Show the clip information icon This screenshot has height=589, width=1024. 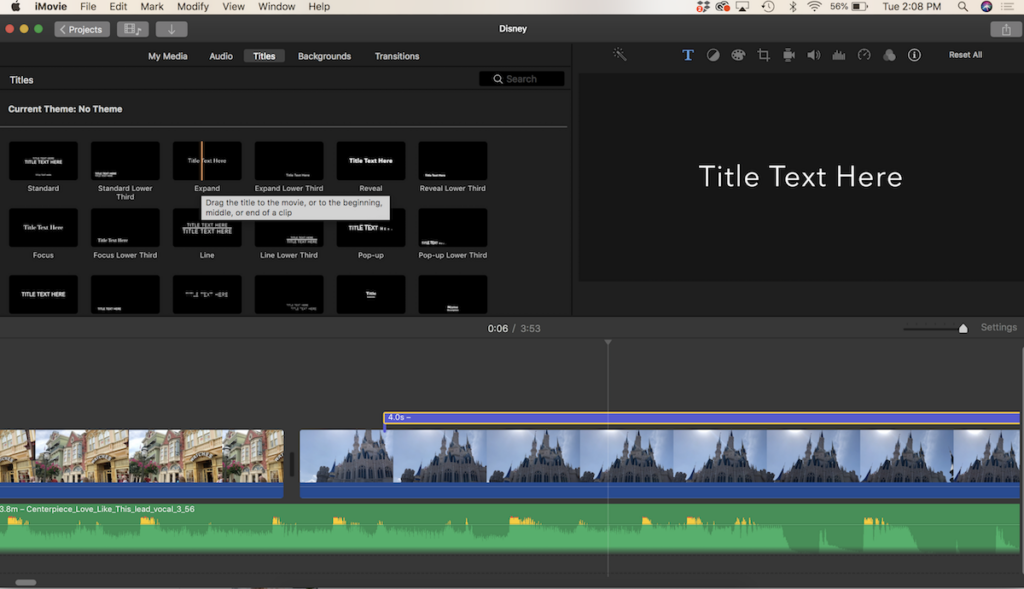(914, 55)
